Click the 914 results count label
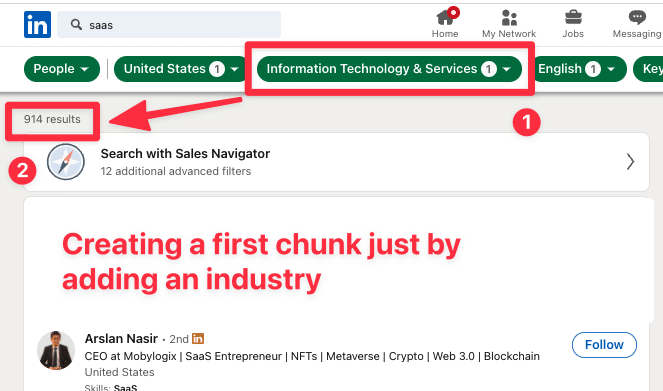663x391 pixels. 52,119
